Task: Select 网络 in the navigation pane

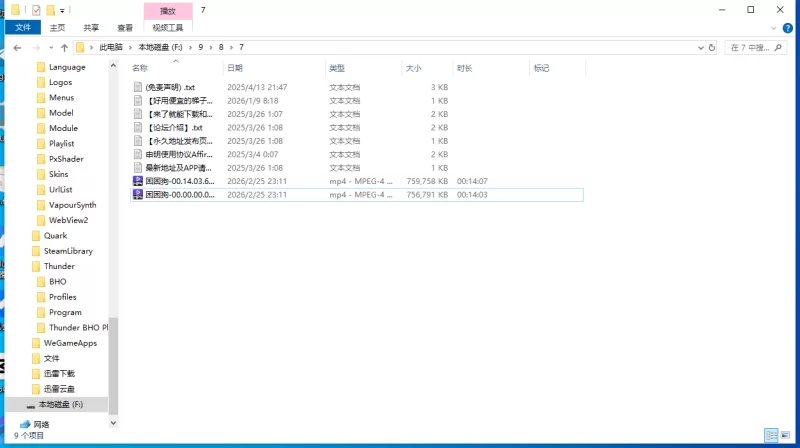Action: [x=41, y=424]
